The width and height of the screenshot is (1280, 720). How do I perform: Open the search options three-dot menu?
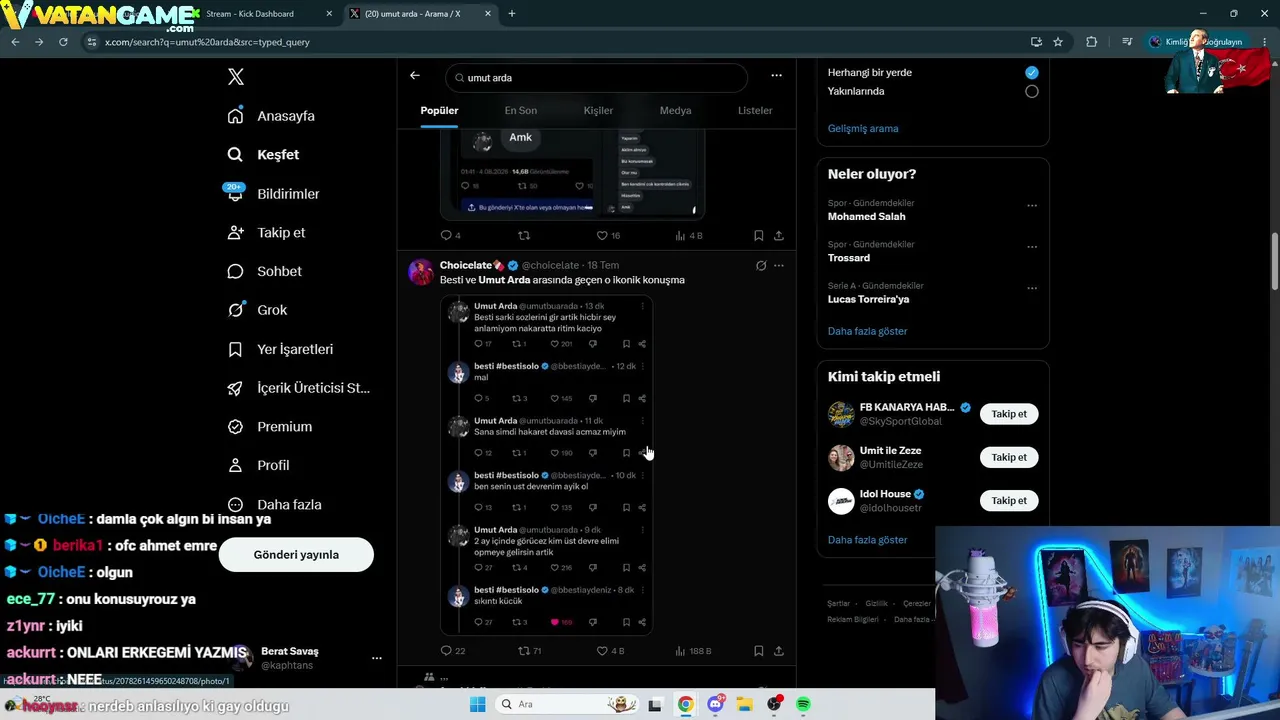pos(776,76)
